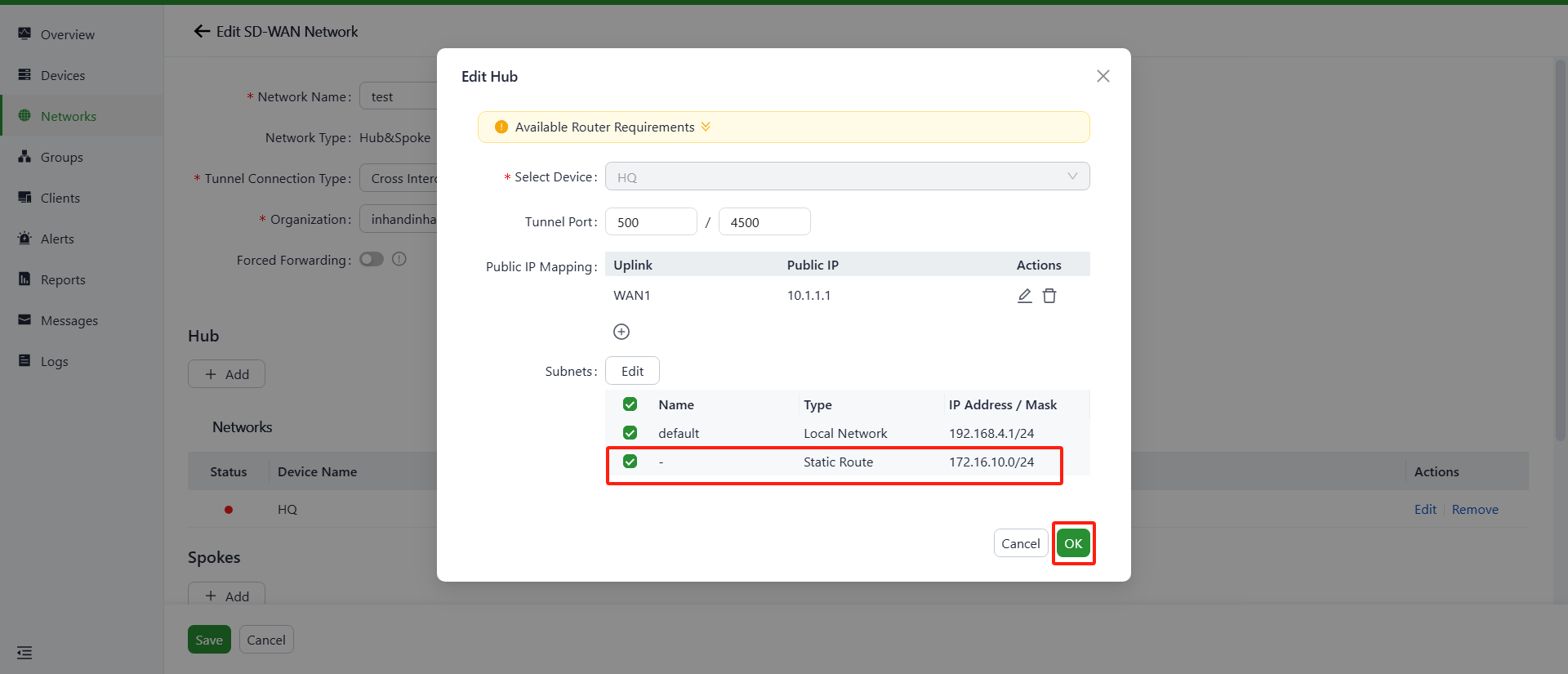
Task: Open the Devices sidebar icon
Action: 24,75
